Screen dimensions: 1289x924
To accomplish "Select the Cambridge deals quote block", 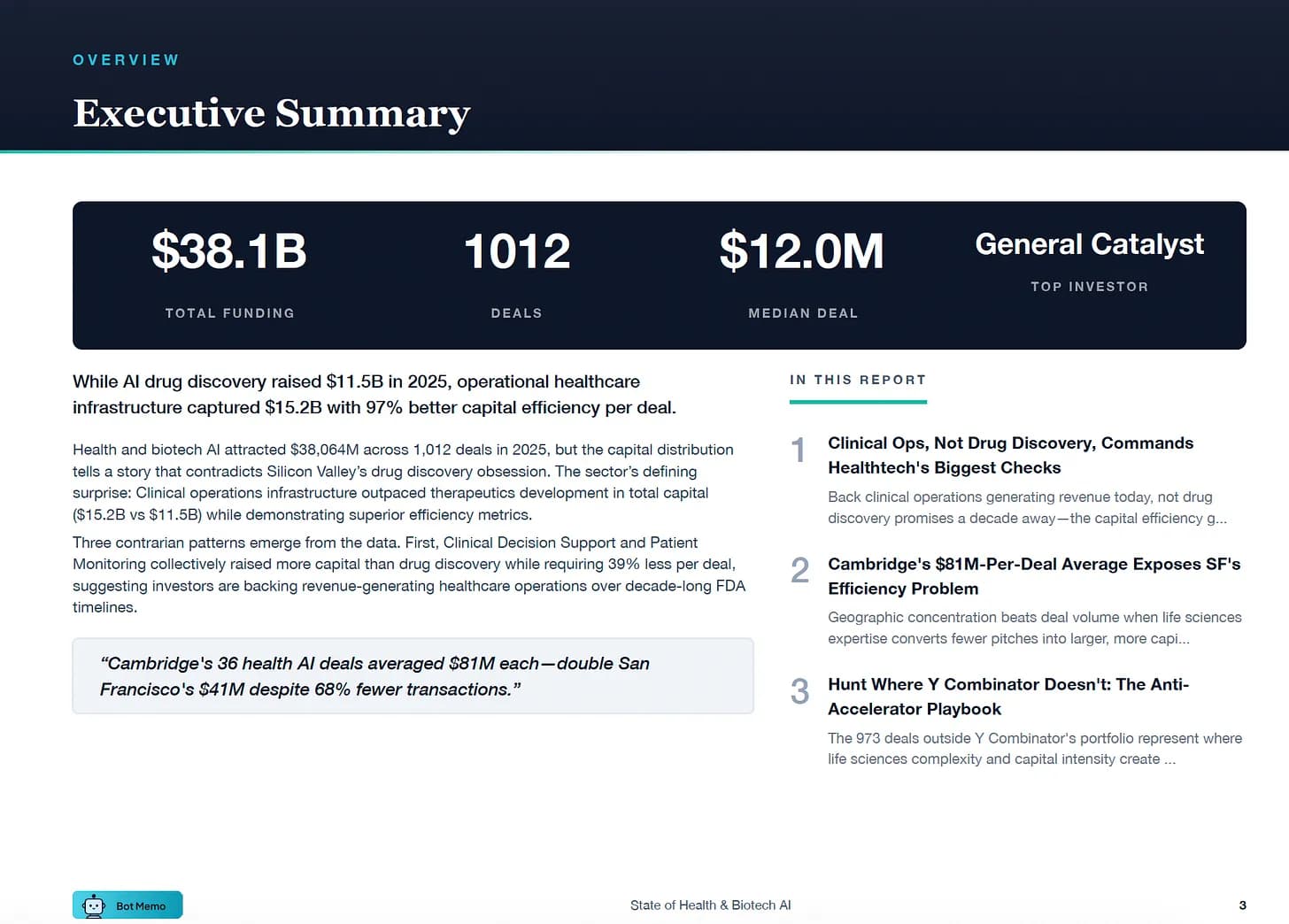I will [413, 675].
